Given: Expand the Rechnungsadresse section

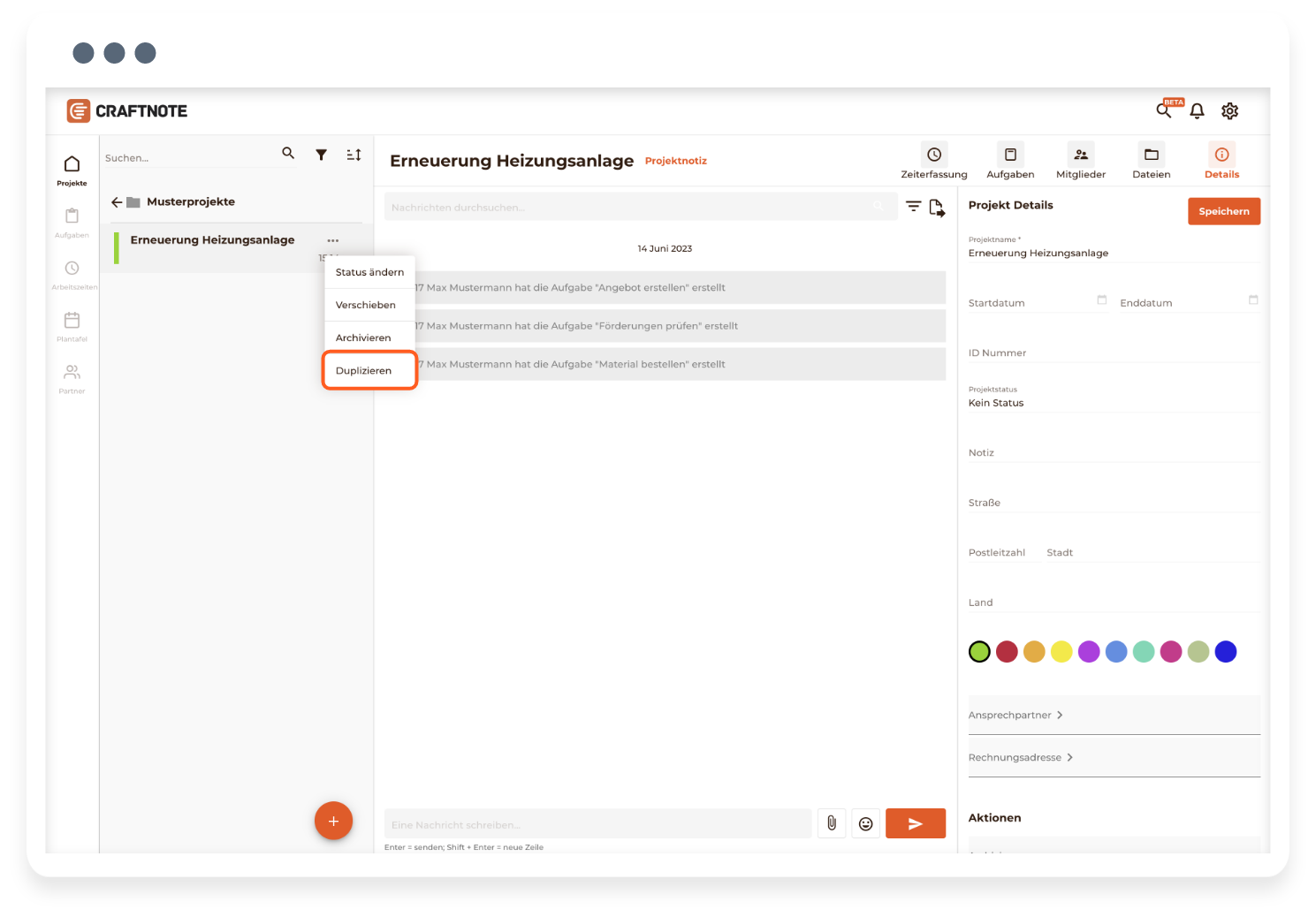Looking at the screenshot, I should (x=1020, y=758).
